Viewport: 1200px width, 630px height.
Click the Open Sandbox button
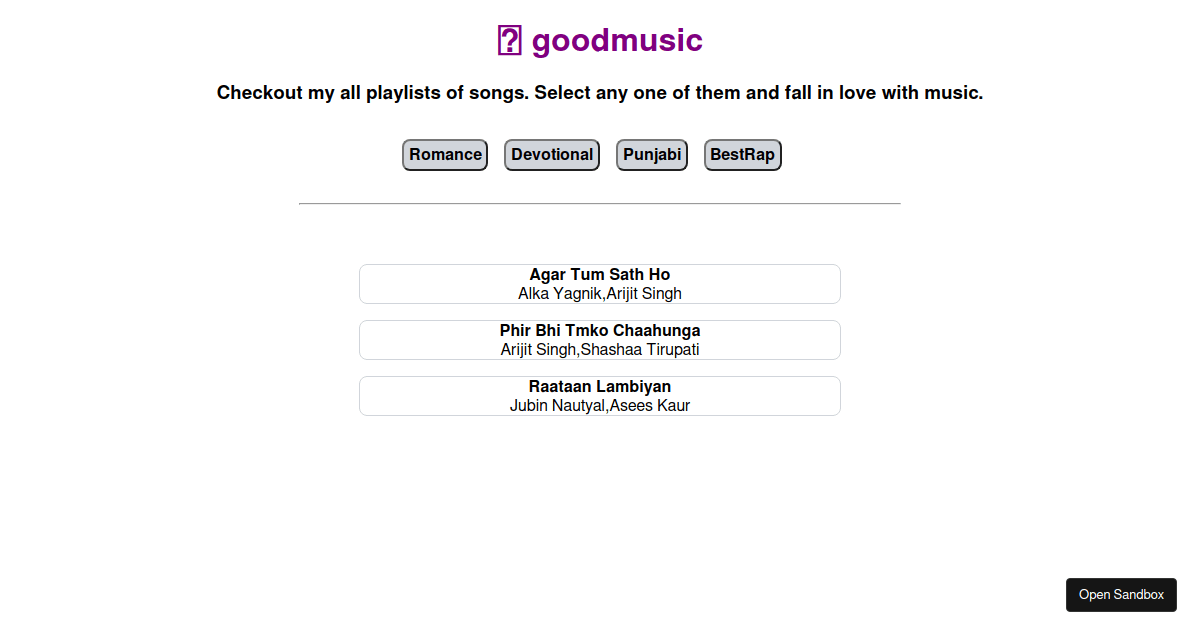click(1121, 595)
